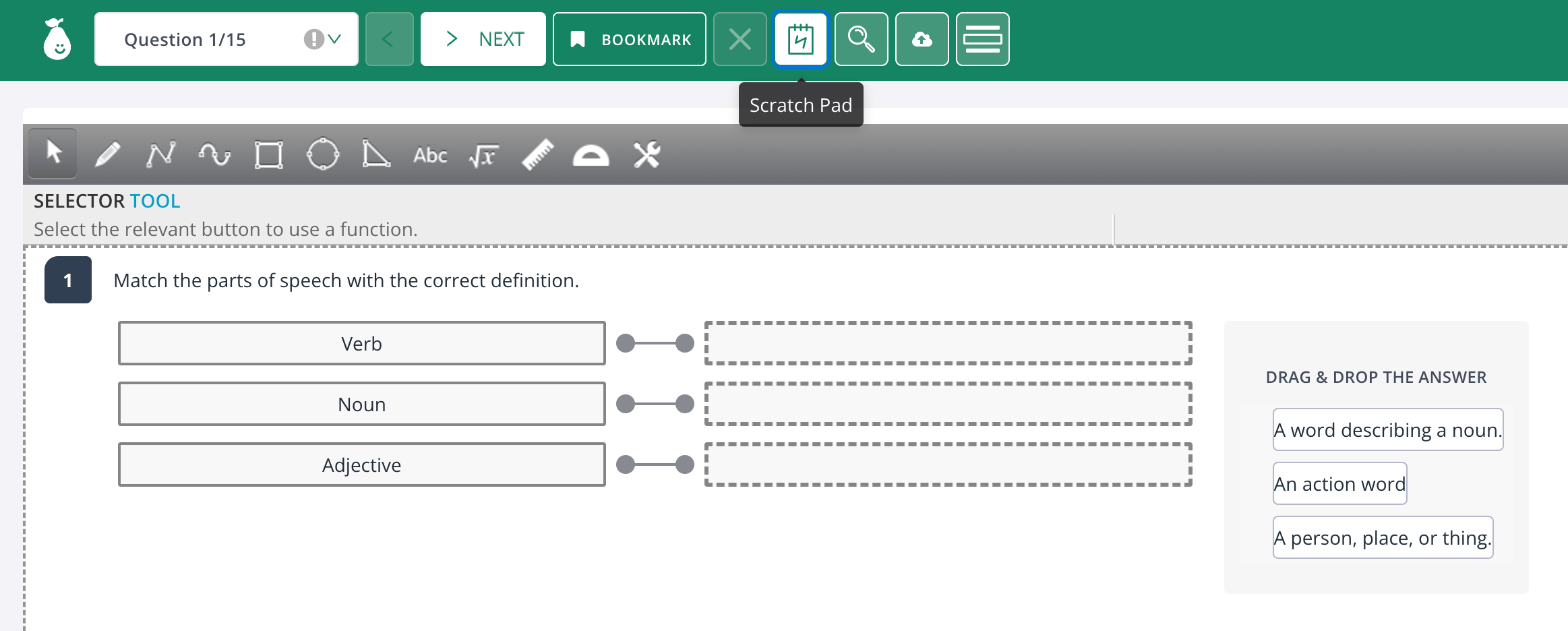Click the empty drop zone beside Noun
This screenshot has width=1568, height=631.
pos(948,404)
